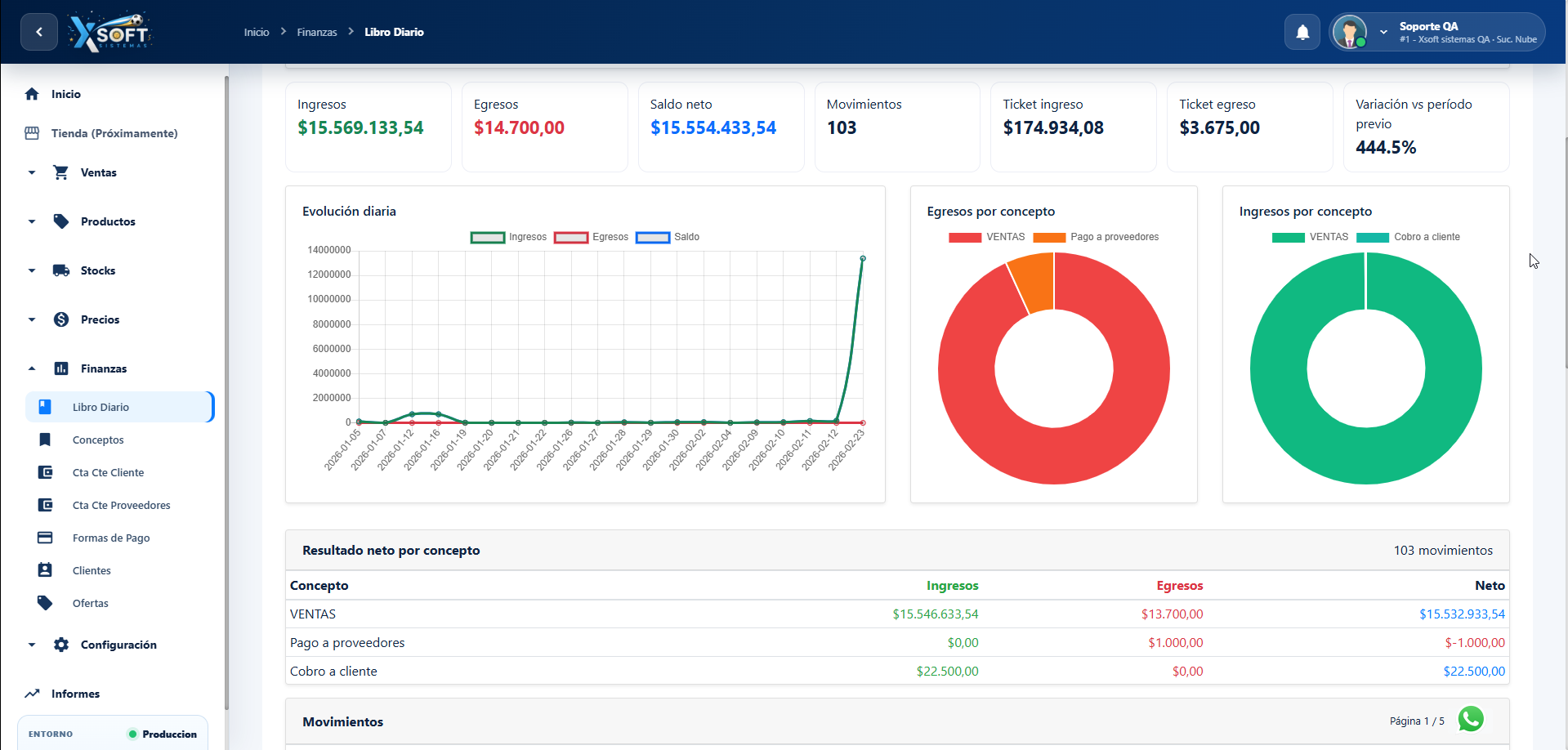Click the Pago a proveedores table row
The image size is (1568, 750).
(x=897, y=642)
